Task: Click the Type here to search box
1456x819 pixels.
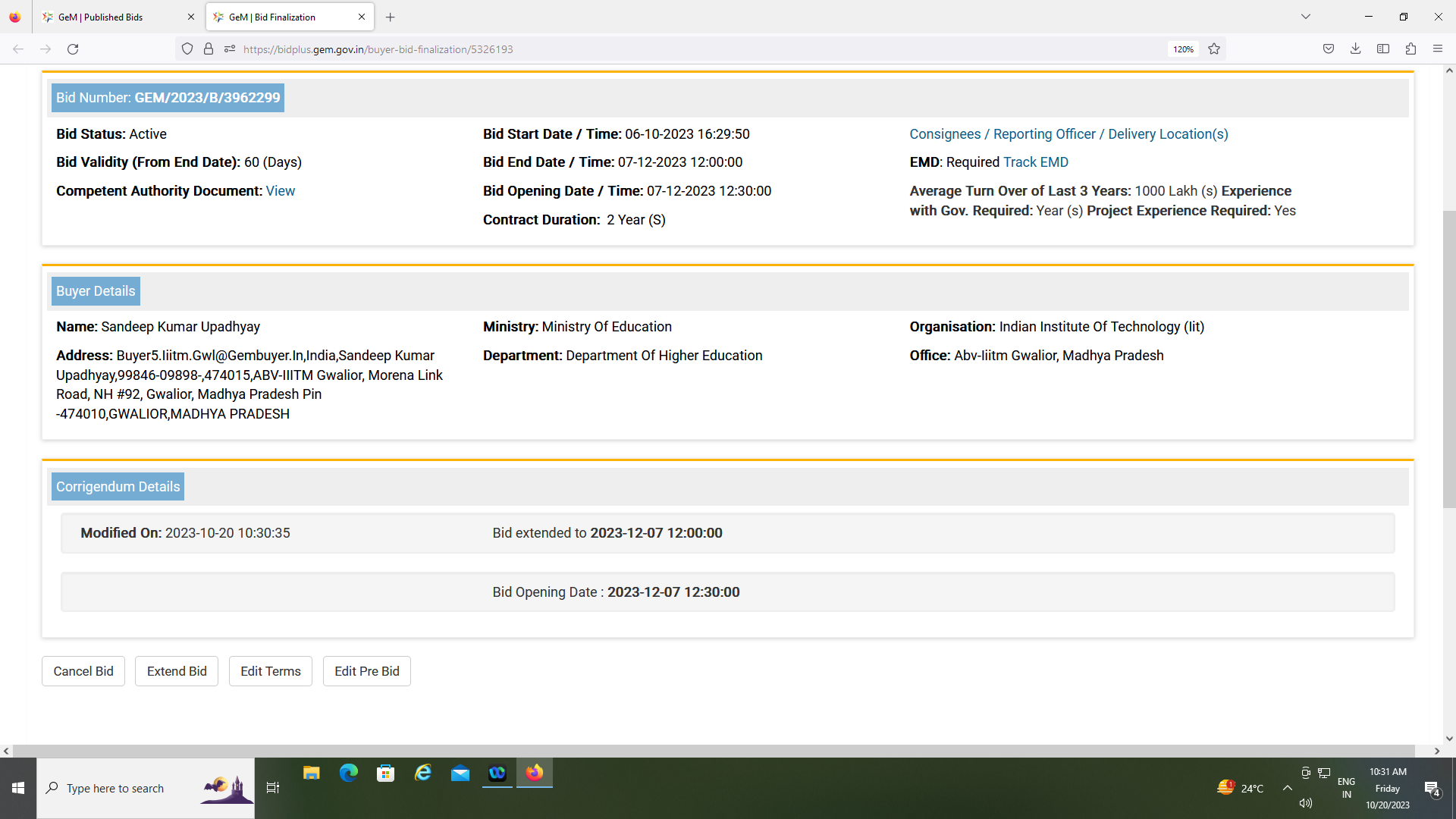Action: [146, 789]
